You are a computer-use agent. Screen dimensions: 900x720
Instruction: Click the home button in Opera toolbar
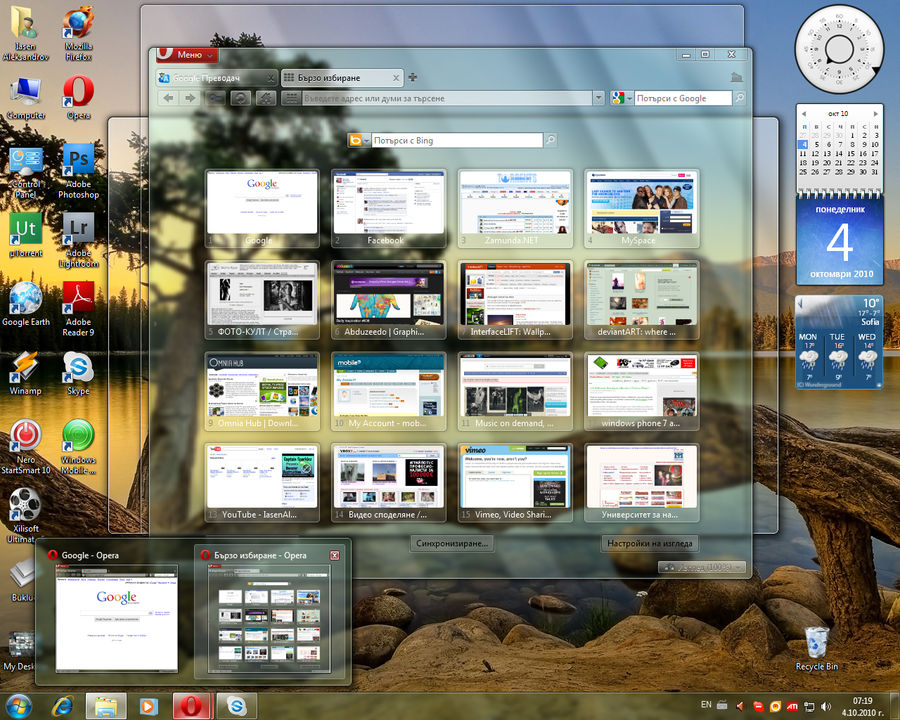[266, 98]
